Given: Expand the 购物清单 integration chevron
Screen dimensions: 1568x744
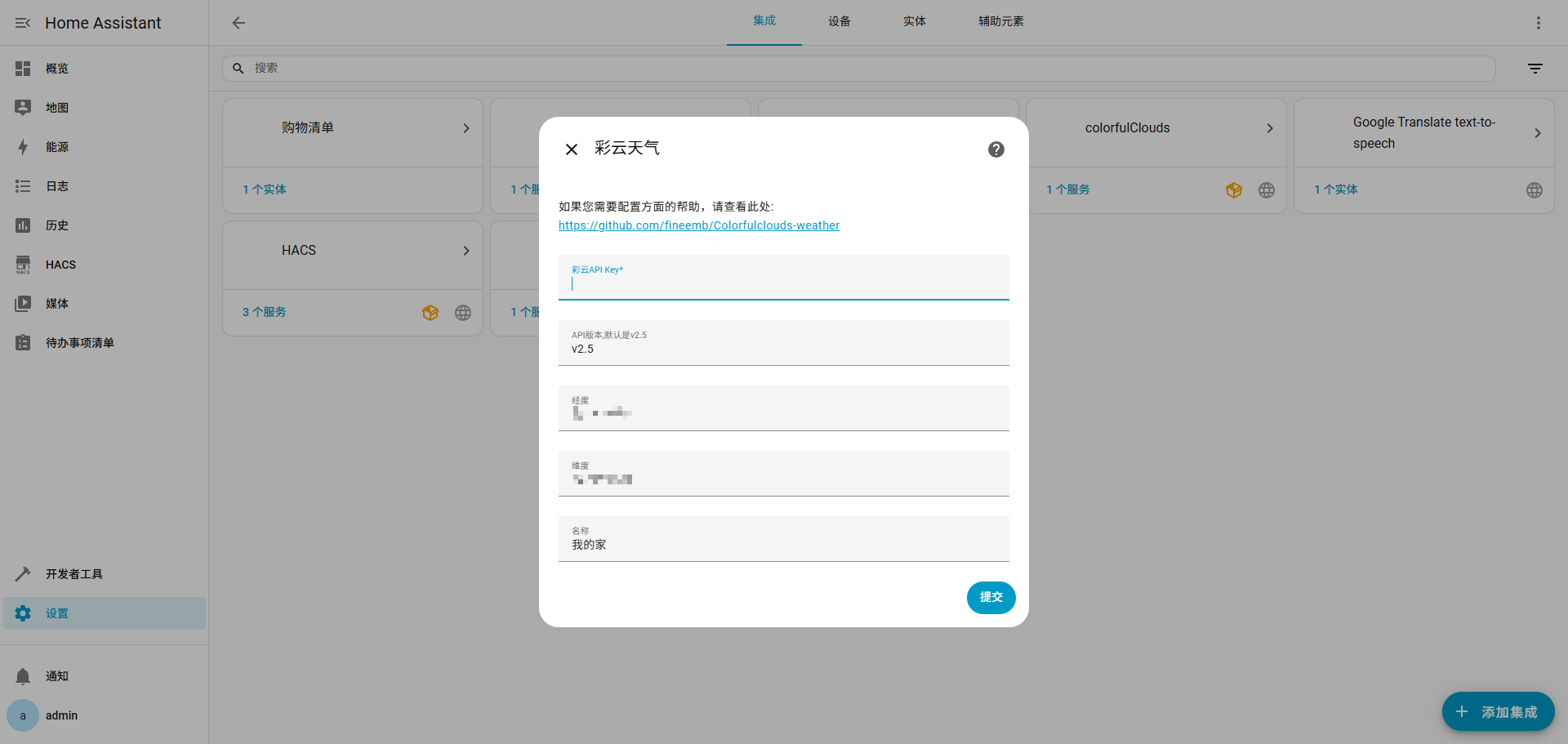Looking at the screenshot, I should coord(466,128).
